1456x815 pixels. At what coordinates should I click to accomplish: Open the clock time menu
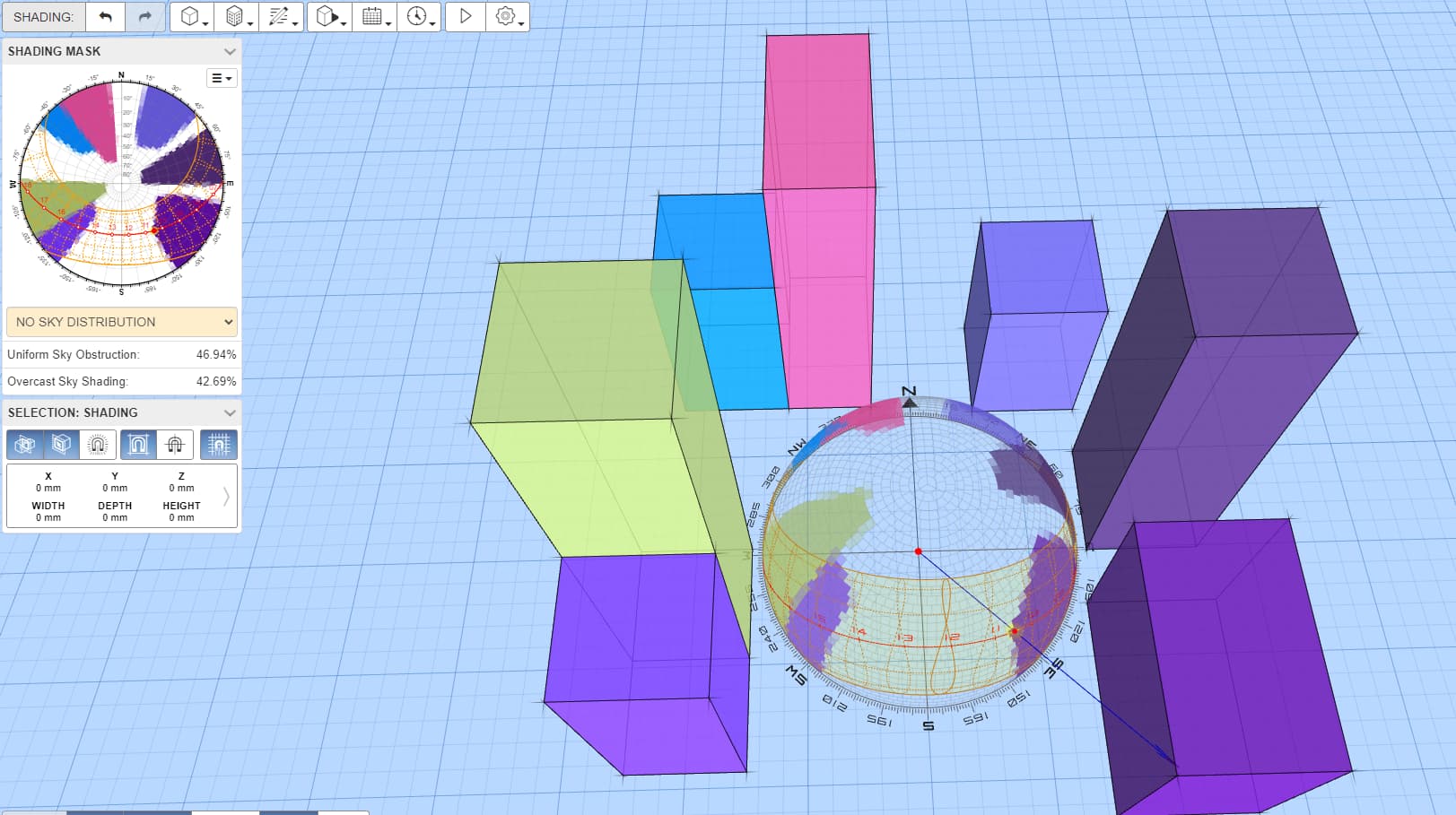point(419,17)
